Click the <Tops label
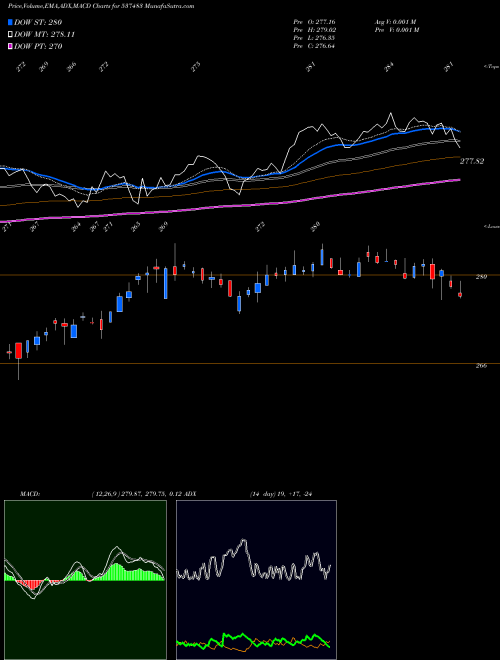 tap(492, 67)
